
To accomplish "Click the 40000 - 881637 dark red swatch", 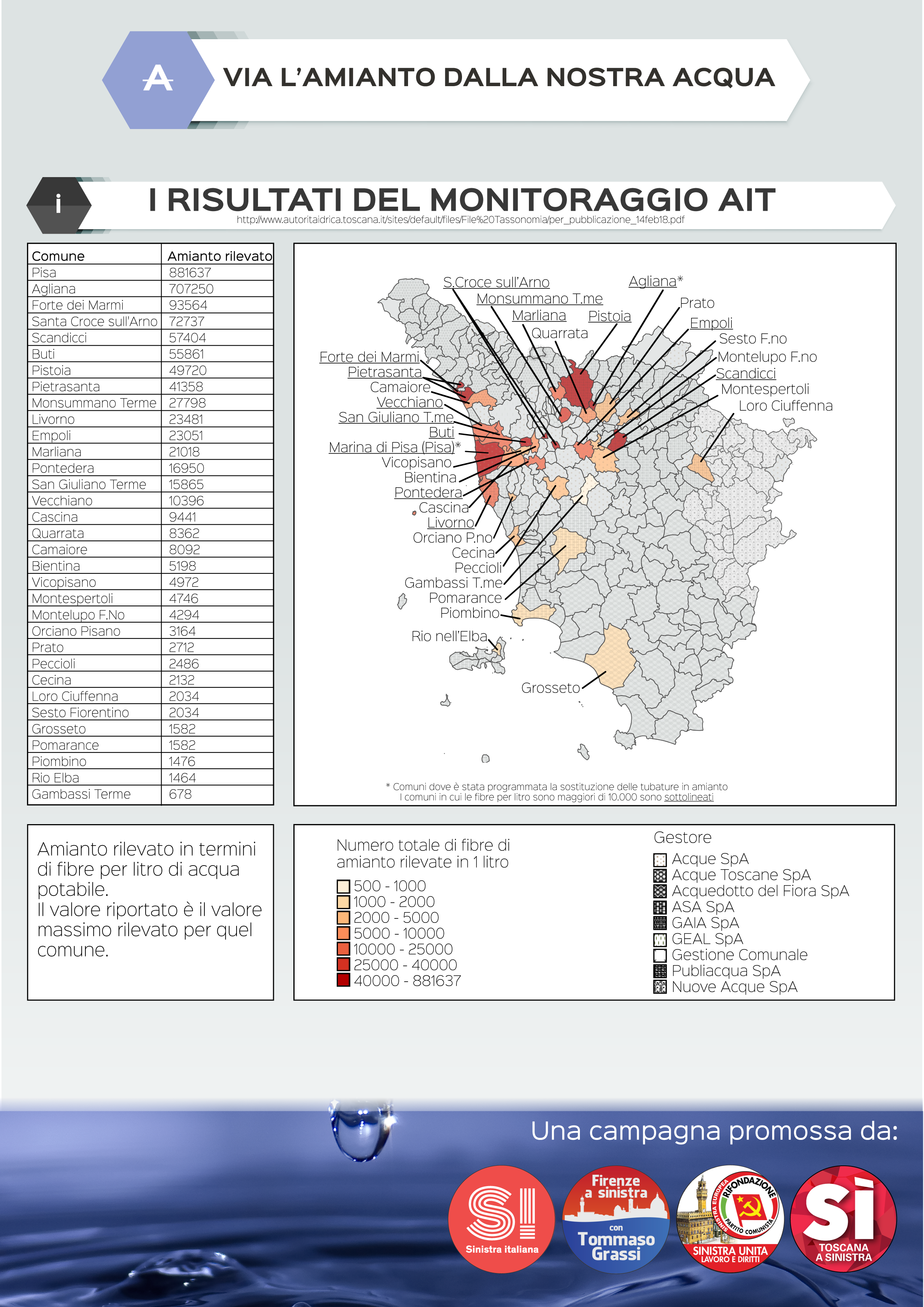I will [343, 980].
